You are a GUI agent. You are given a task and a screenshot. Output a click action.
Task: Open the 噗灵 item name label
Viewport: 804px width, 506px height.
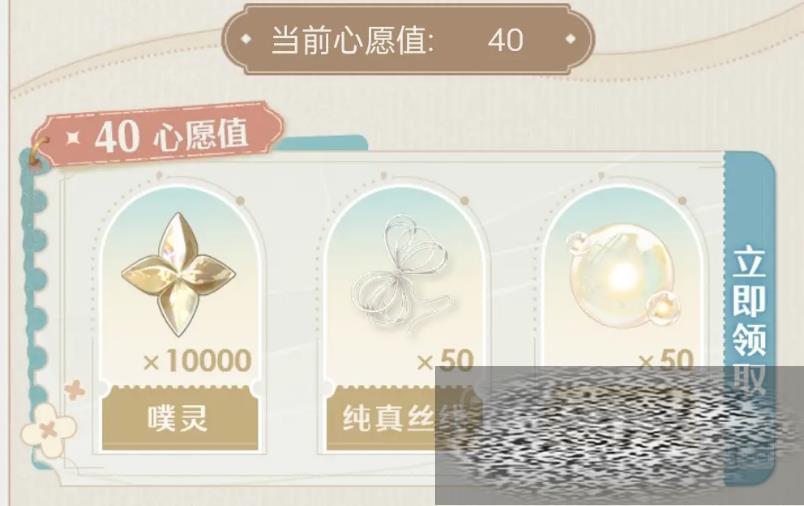pyautogui.click(x=180, y=418)
